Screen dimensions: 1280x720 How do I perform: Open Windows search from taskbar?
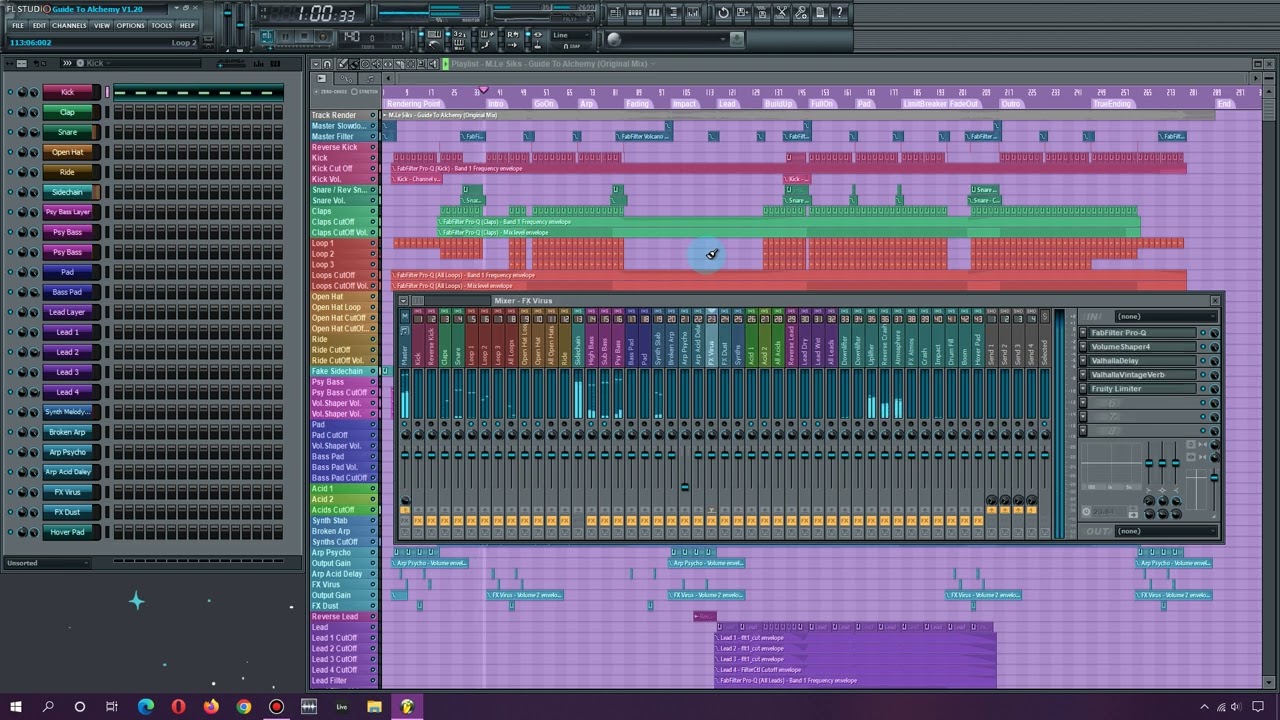[x=48, y=707]
